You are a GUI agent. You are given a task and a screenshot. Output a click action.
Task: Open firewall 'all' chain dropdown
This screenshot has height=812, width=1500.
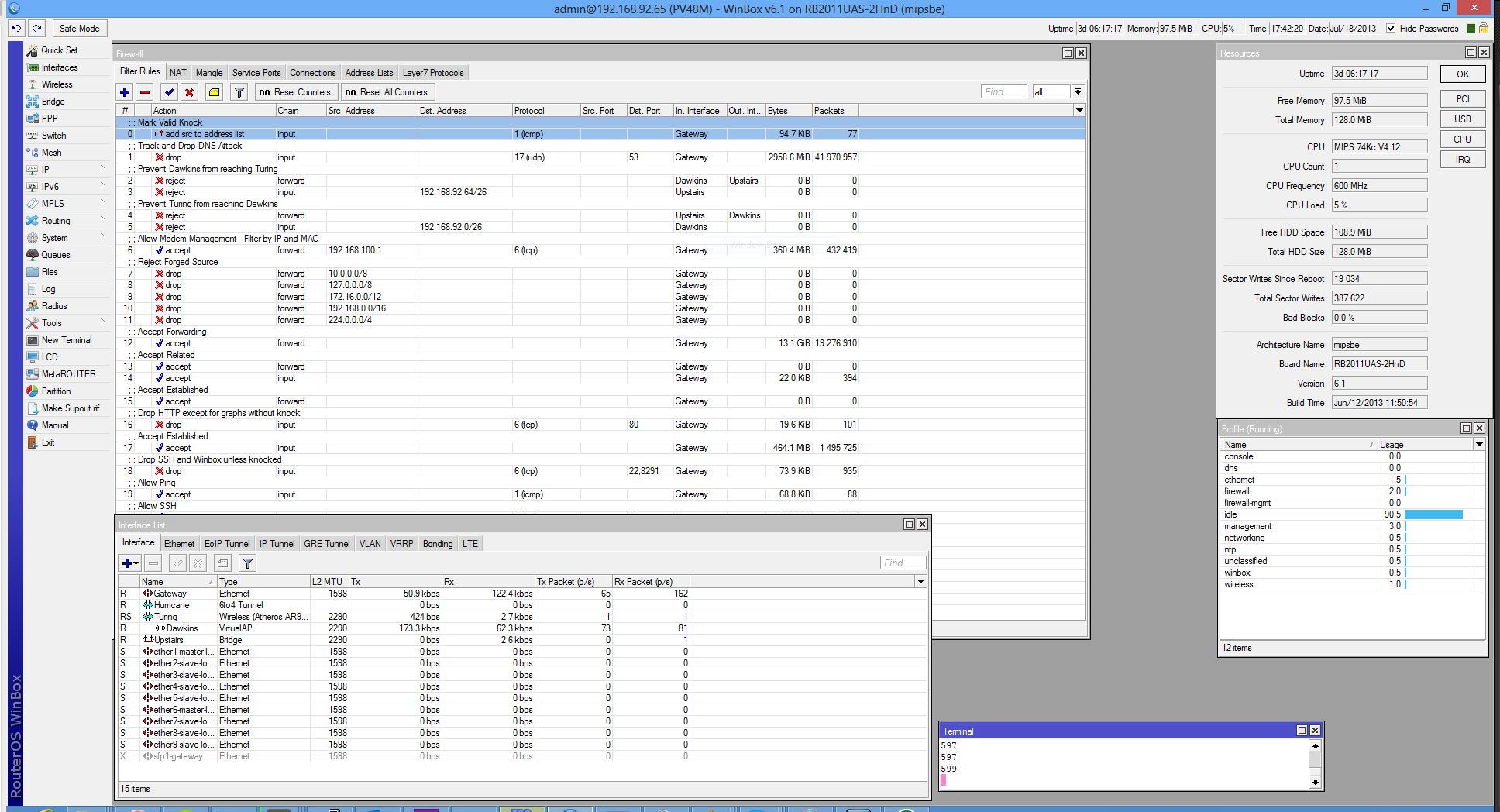tap(1078, 92)
